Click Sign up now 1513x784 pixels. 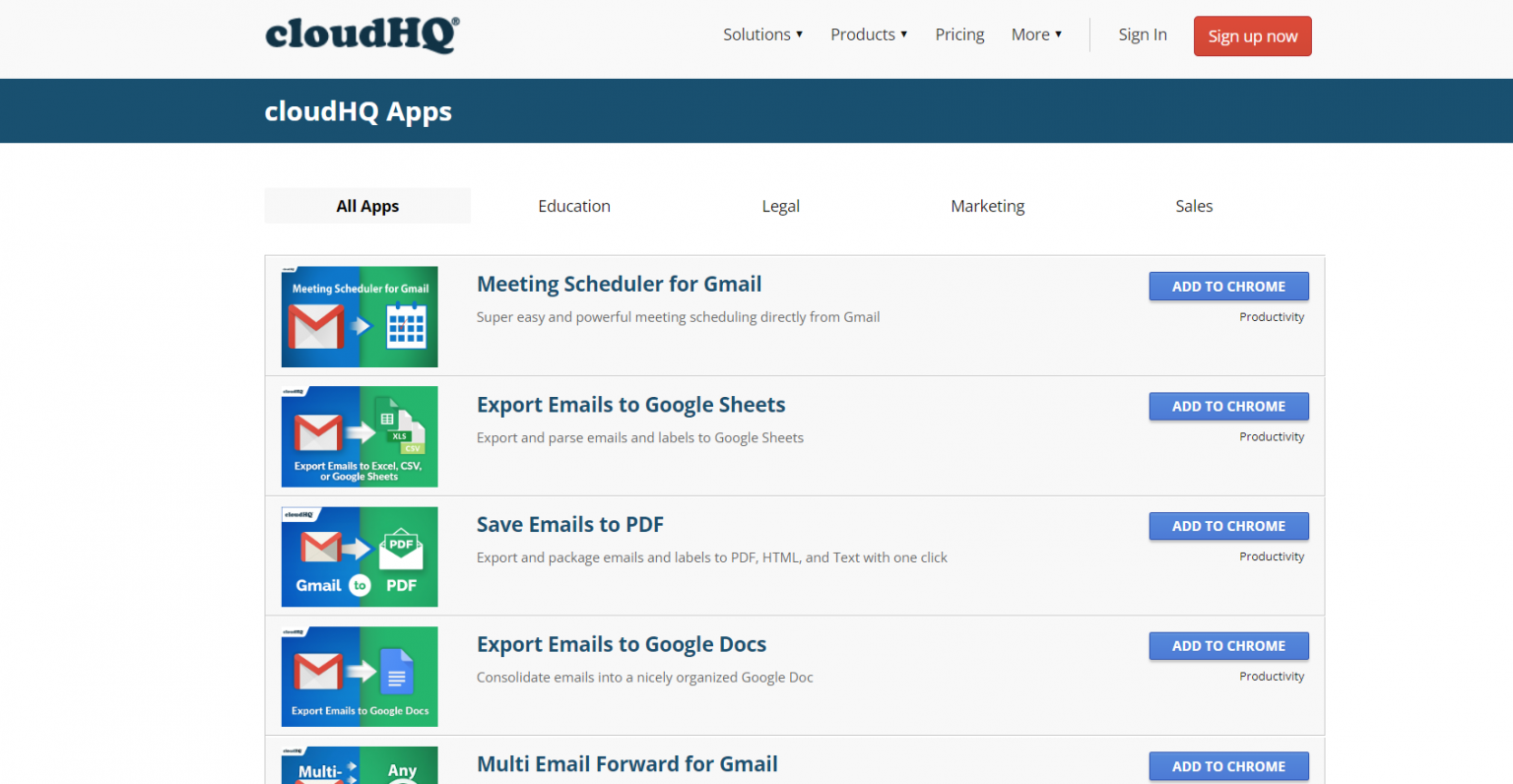pyautogui.click(x=1252, y=35)
